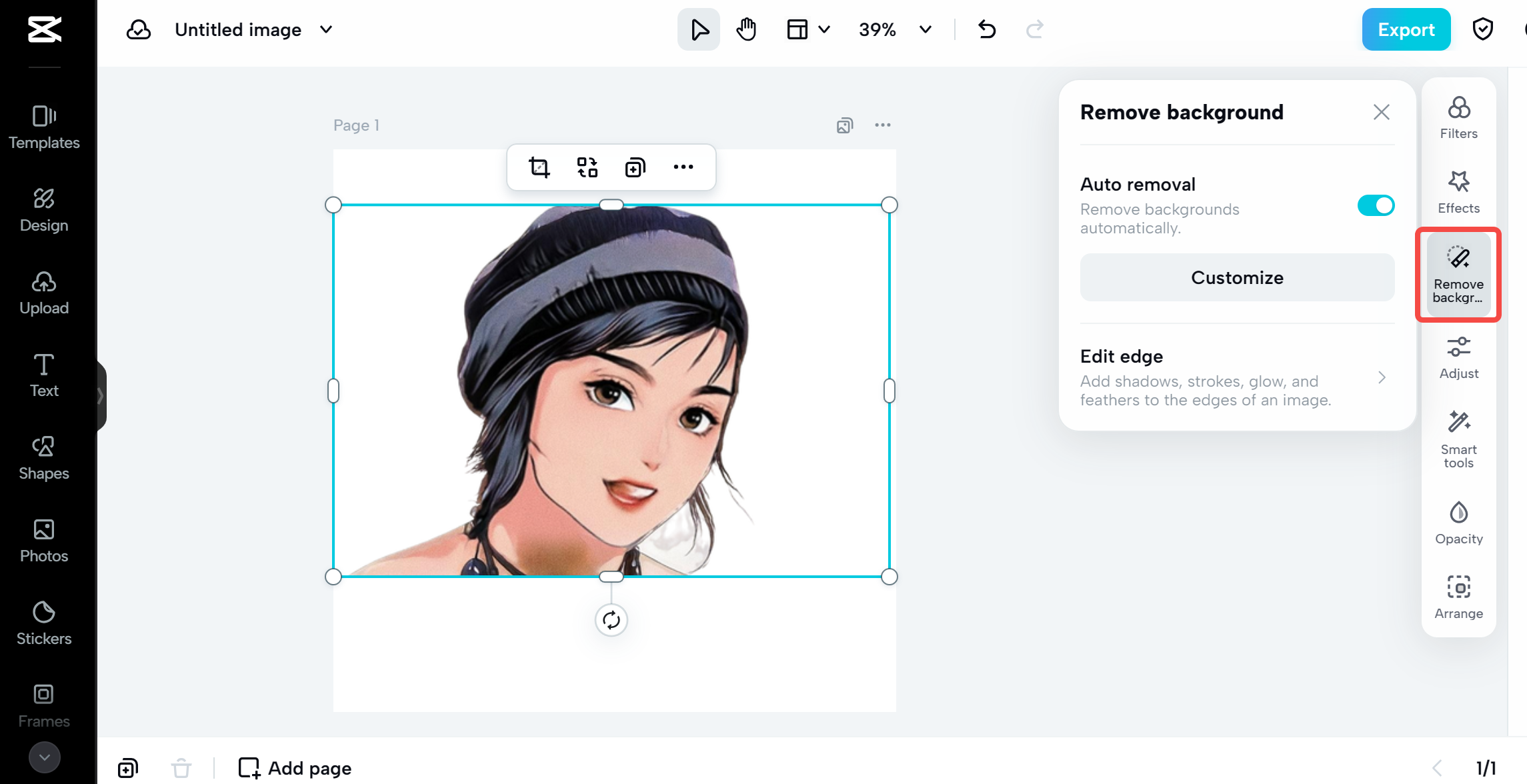The width and height of the screenshot is (1527, 784).
Task: Open the Smart tools panel
Action: (1458, 439)
